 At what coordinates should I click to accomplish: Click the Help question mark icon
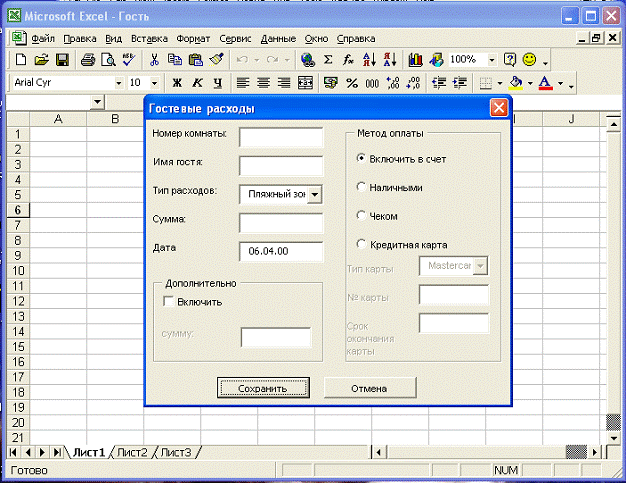click(x=510, y=60)
